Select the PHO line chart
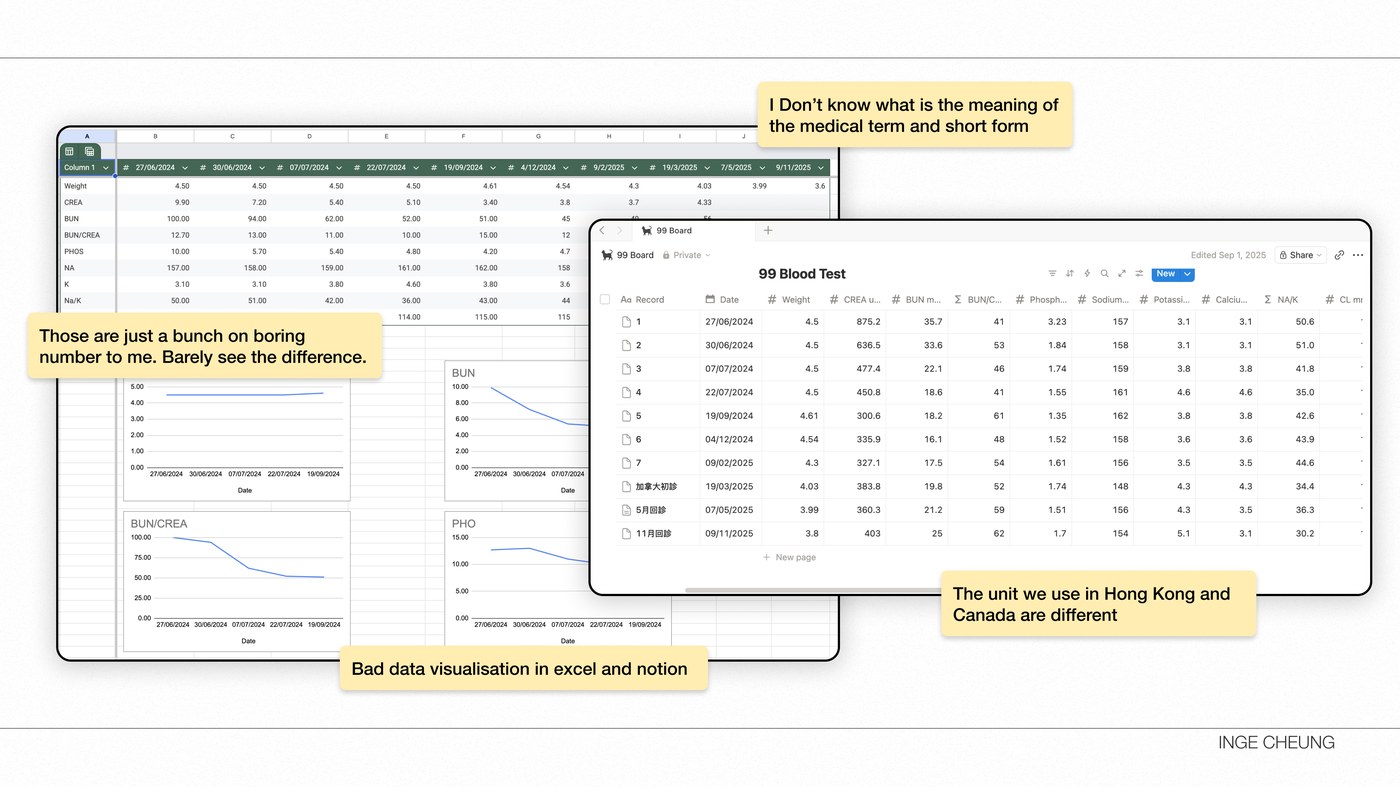Viewport: 1400px width, 787px height. 557,582
